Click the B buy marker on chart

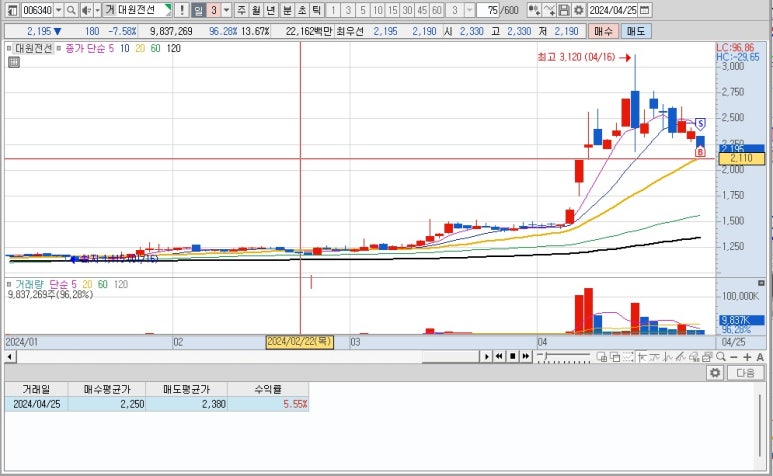pos(701,152)
